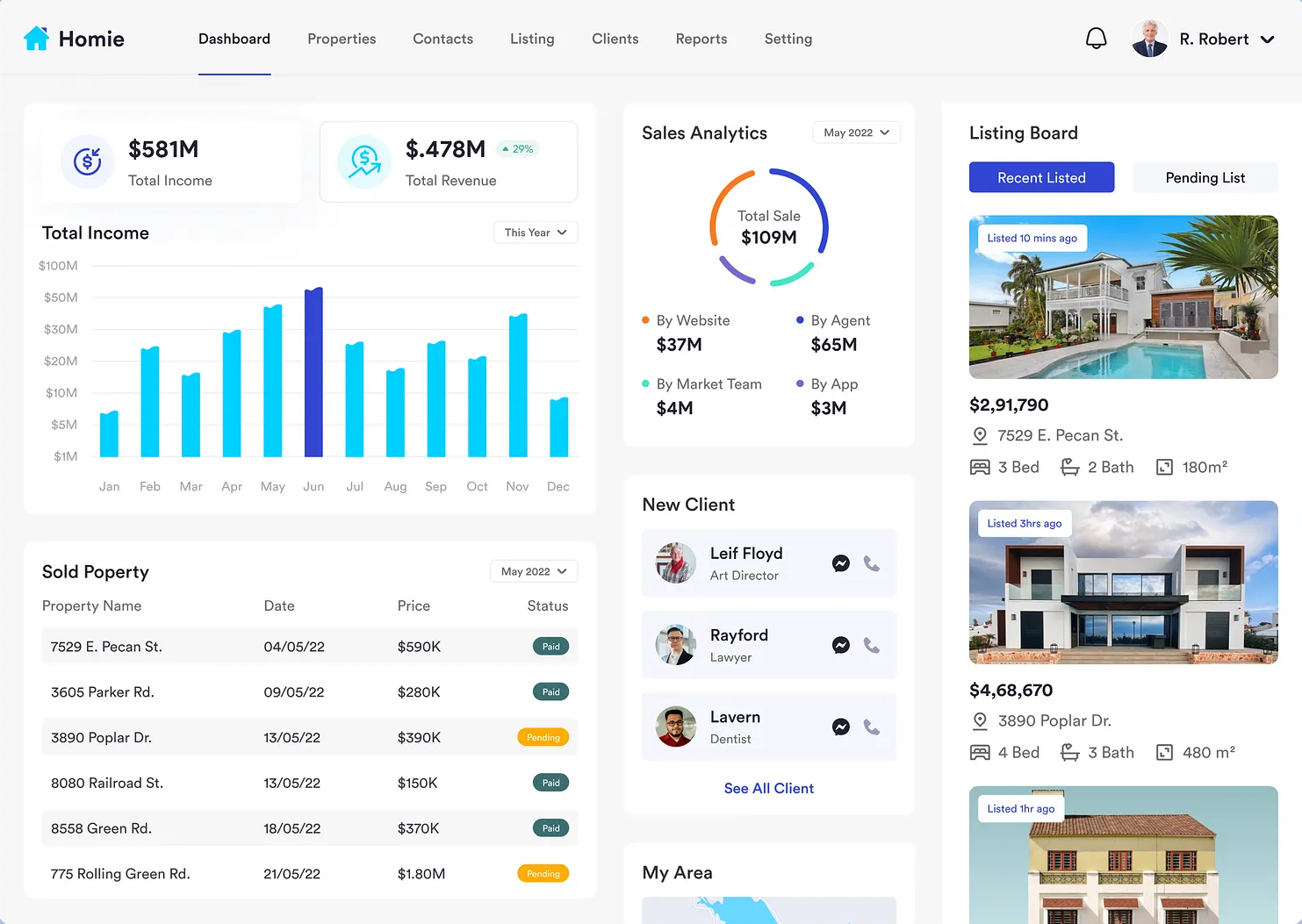Message Leif Floyd via messenger icon

(840, 563)
